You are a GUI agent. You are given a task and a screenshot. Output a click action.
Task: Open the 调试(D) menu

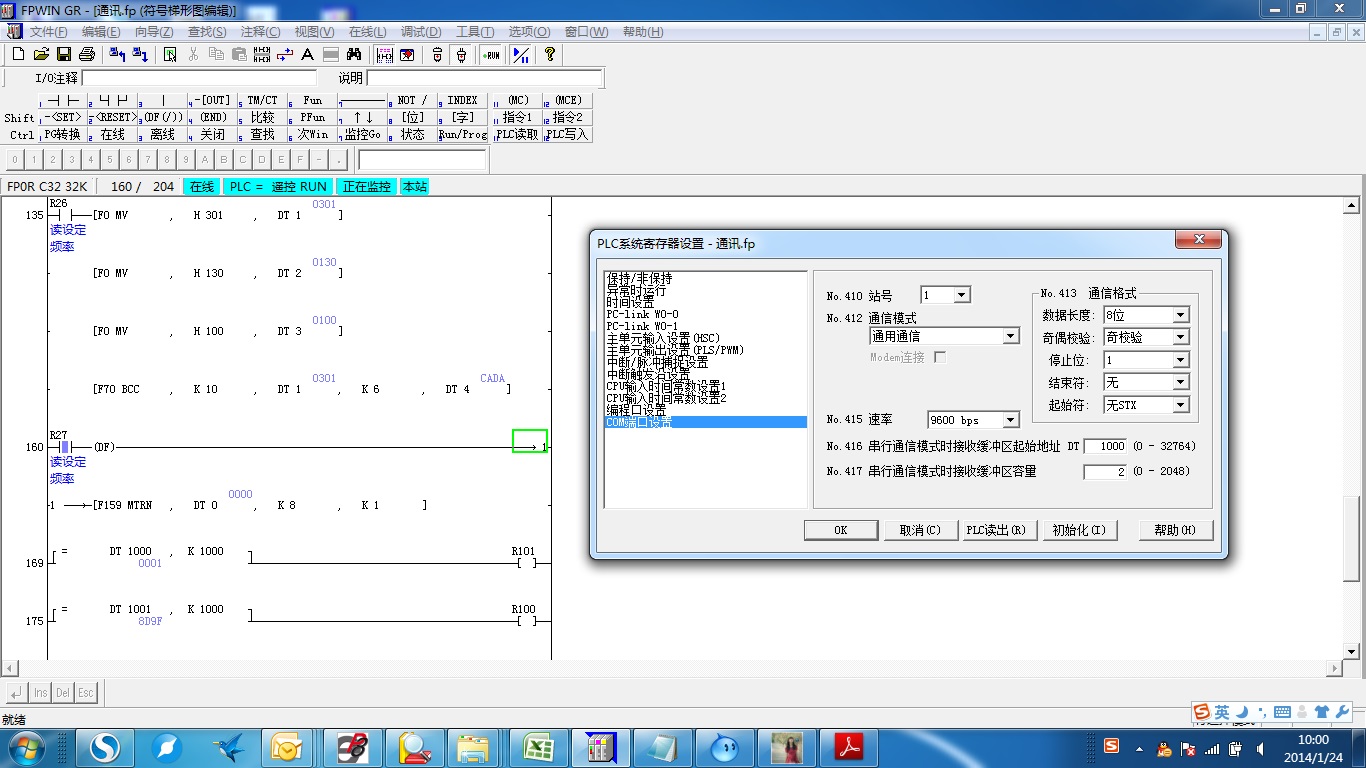click(x=421, y=32)
